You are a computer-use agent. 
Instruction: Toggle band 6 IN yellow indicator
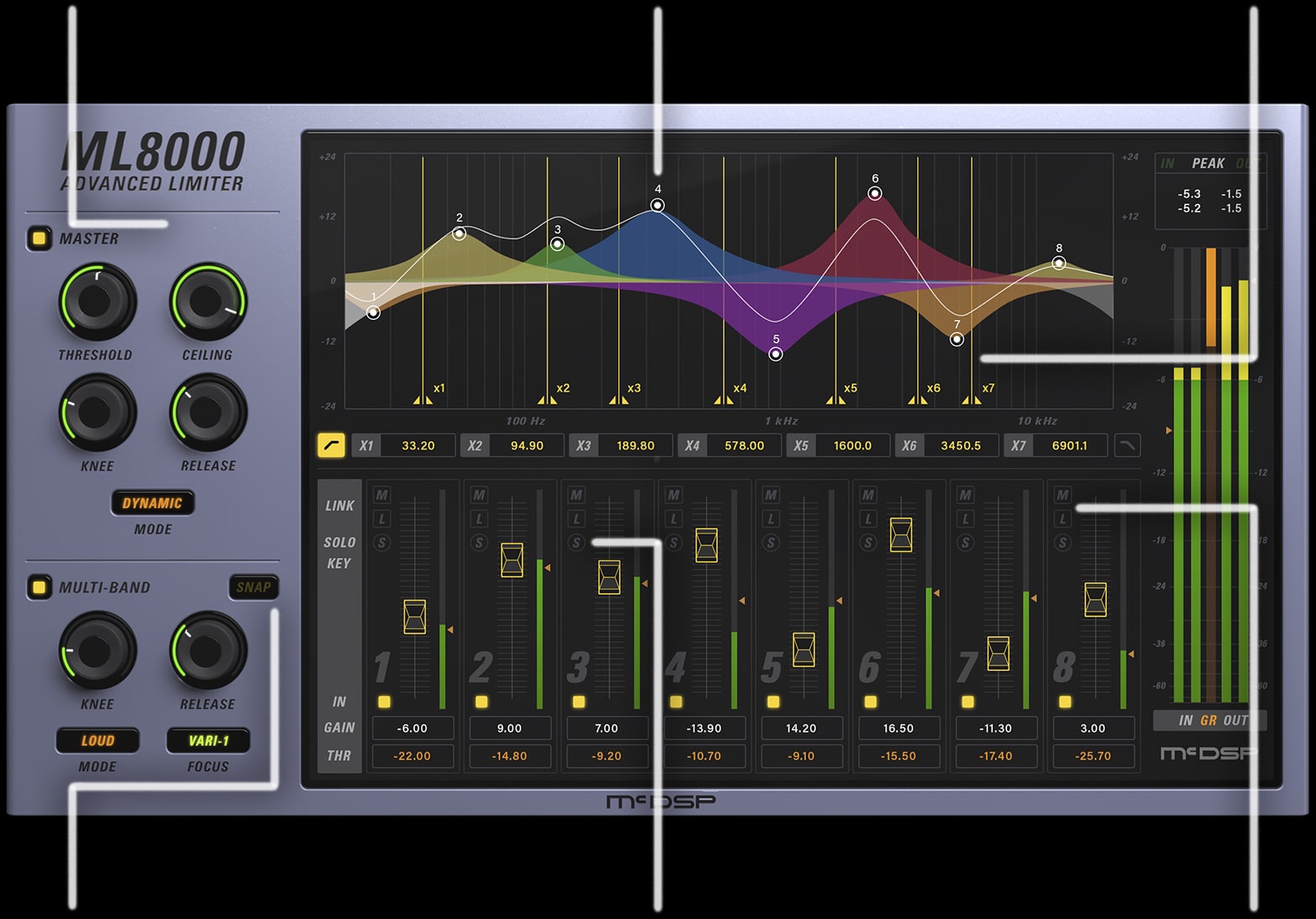pos(871,701)
